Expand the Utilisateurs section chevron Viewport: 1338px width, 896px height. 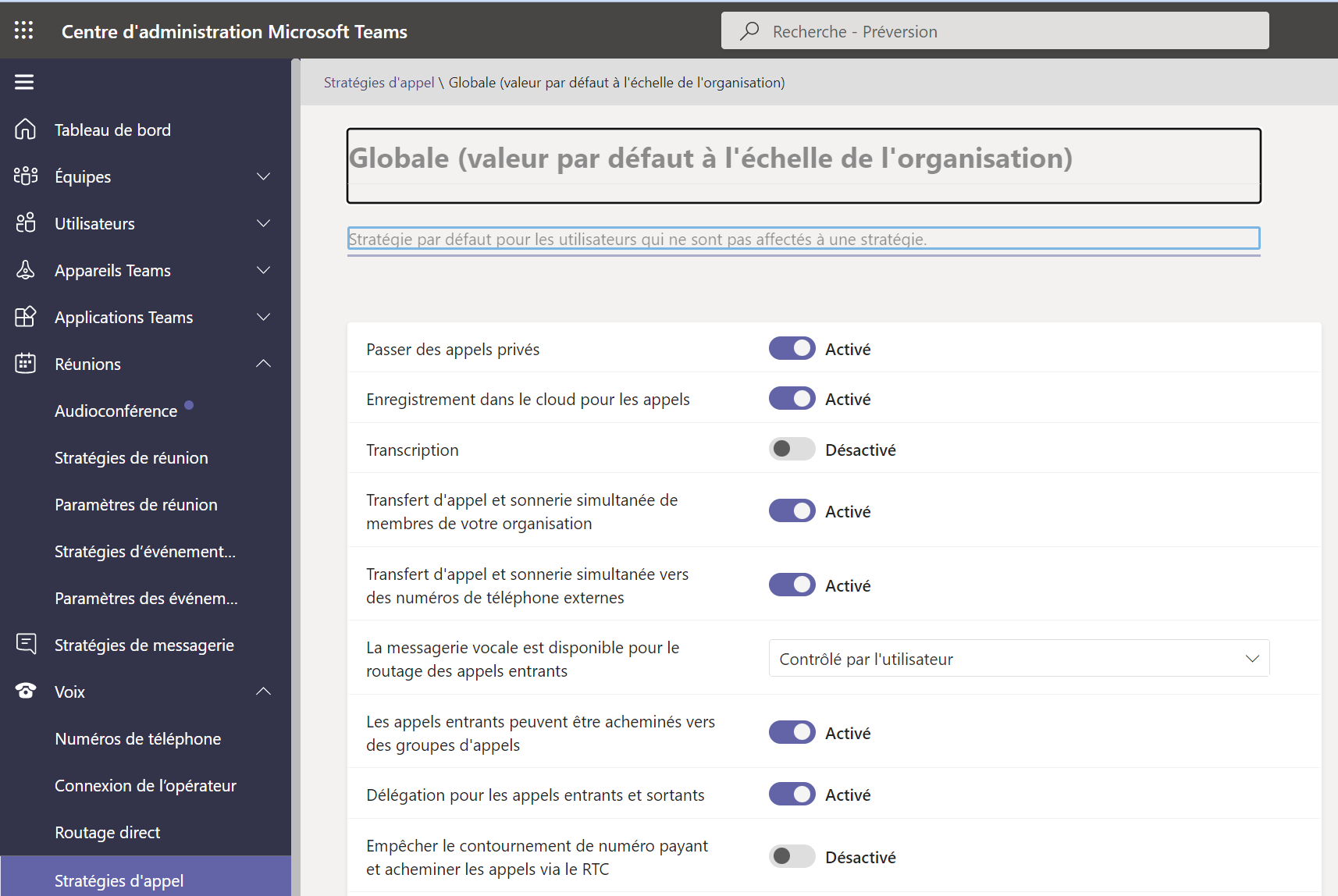click(x=264, y=223)
